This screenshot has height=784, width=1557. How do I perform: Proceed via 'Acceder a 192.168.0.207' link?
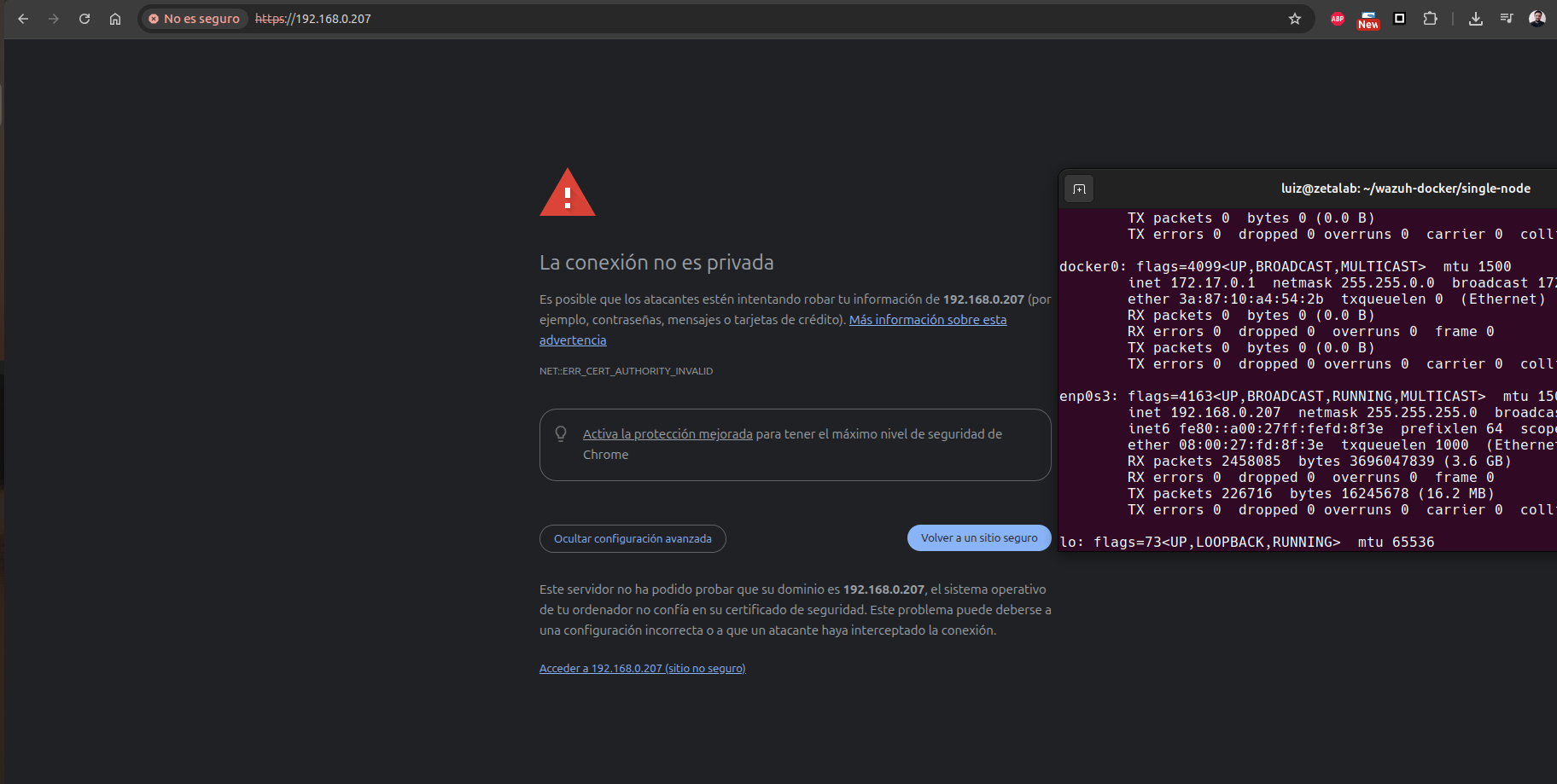[642, 668]
